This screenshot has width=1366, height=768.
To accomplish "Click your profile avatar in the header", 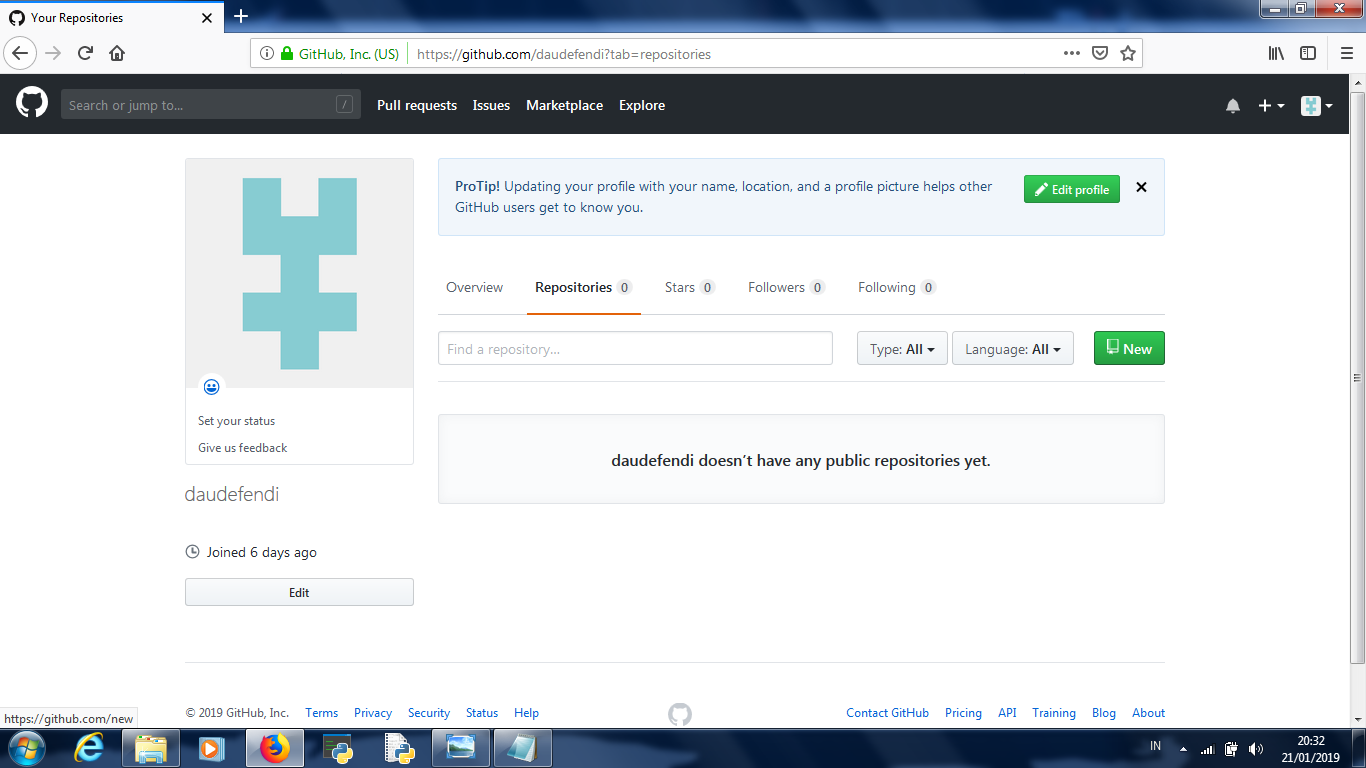I will 1310,105.
